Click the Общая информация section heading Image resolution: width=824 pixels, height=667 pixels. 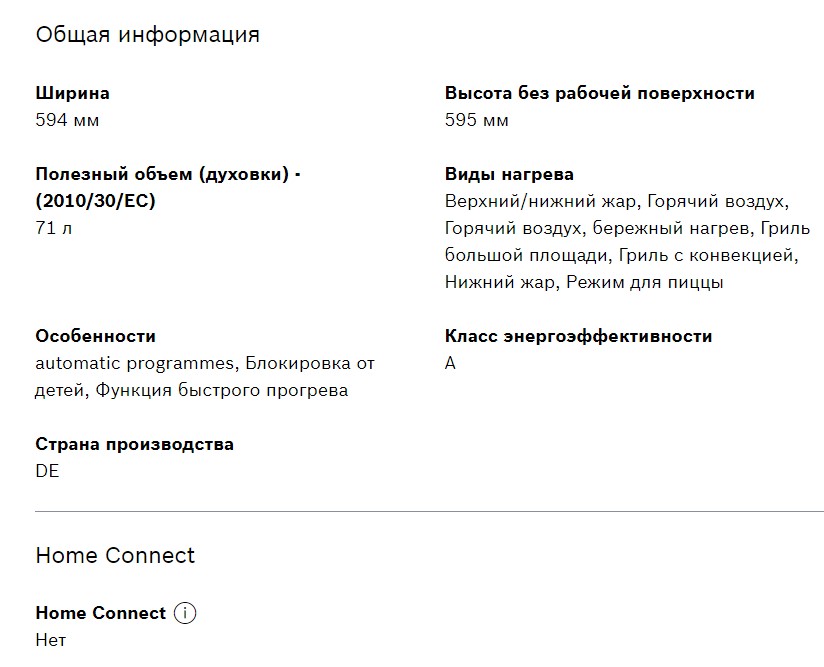point(147,34)
